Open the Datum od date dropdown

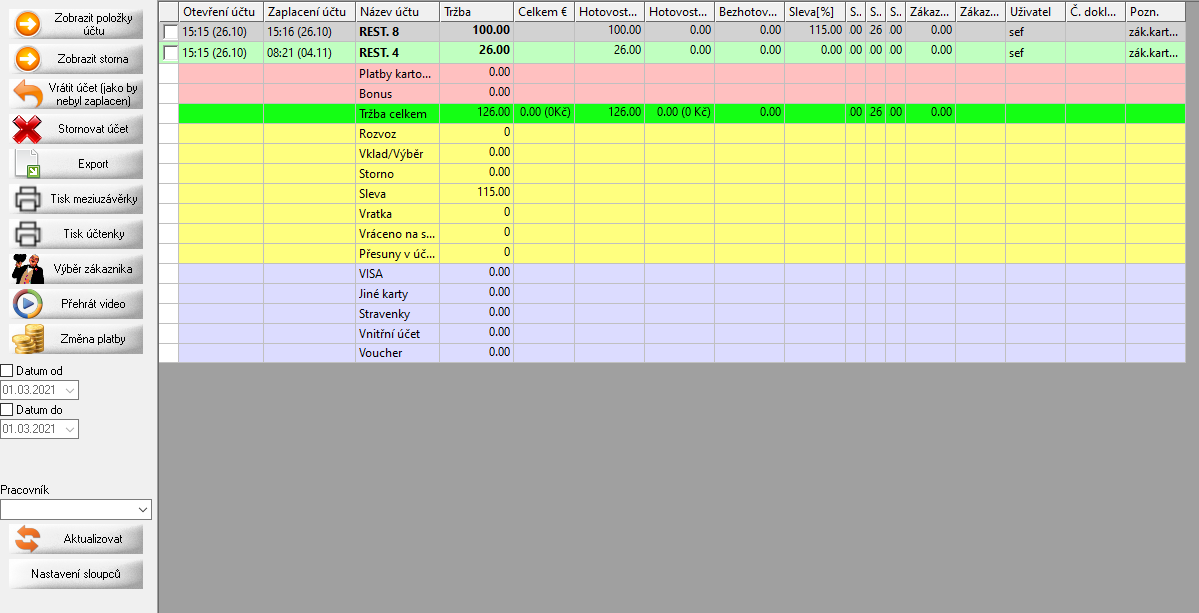(69, 390)
